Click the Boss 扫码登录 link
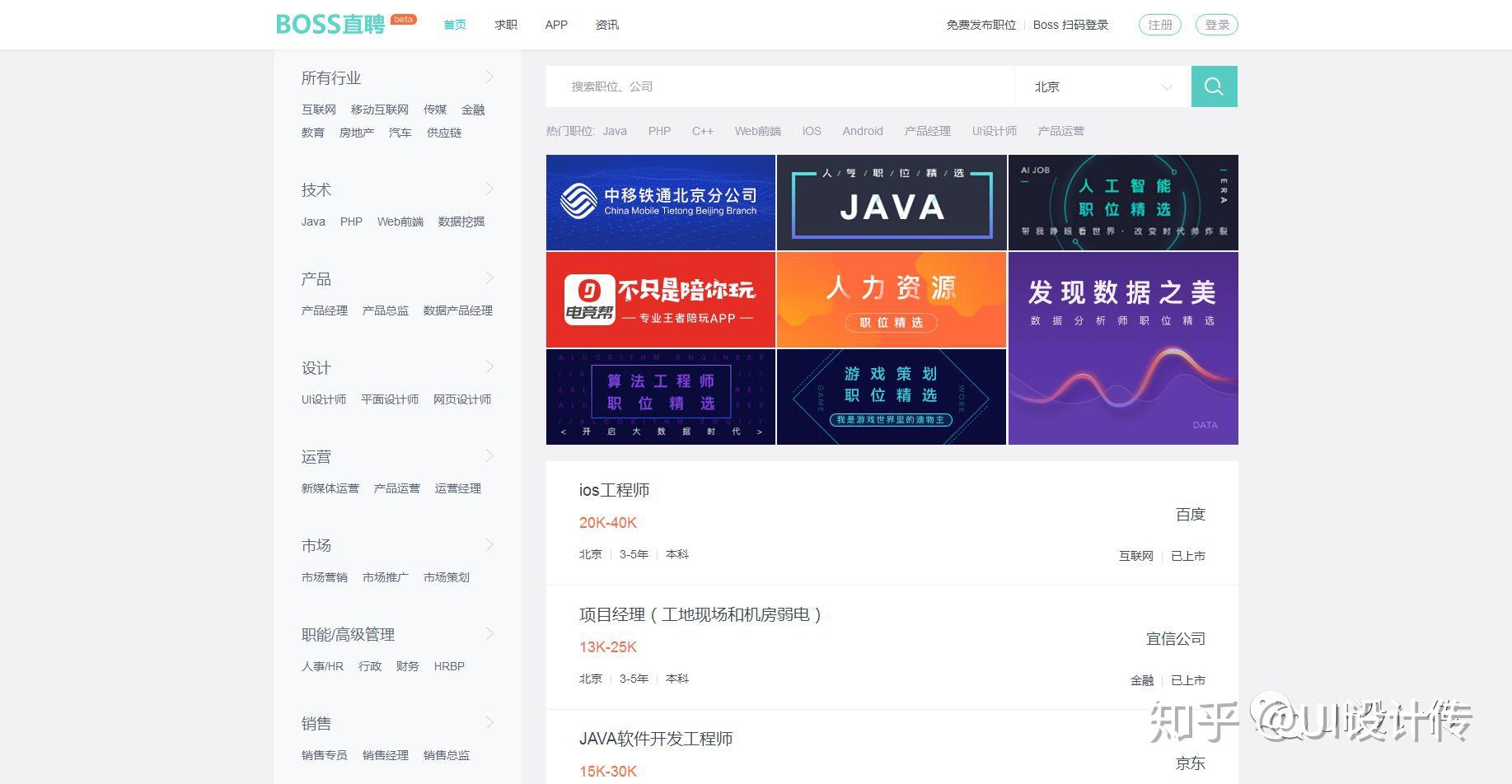The width and height of the screenshot is (1512, 784). click(x=1071, y=25)
